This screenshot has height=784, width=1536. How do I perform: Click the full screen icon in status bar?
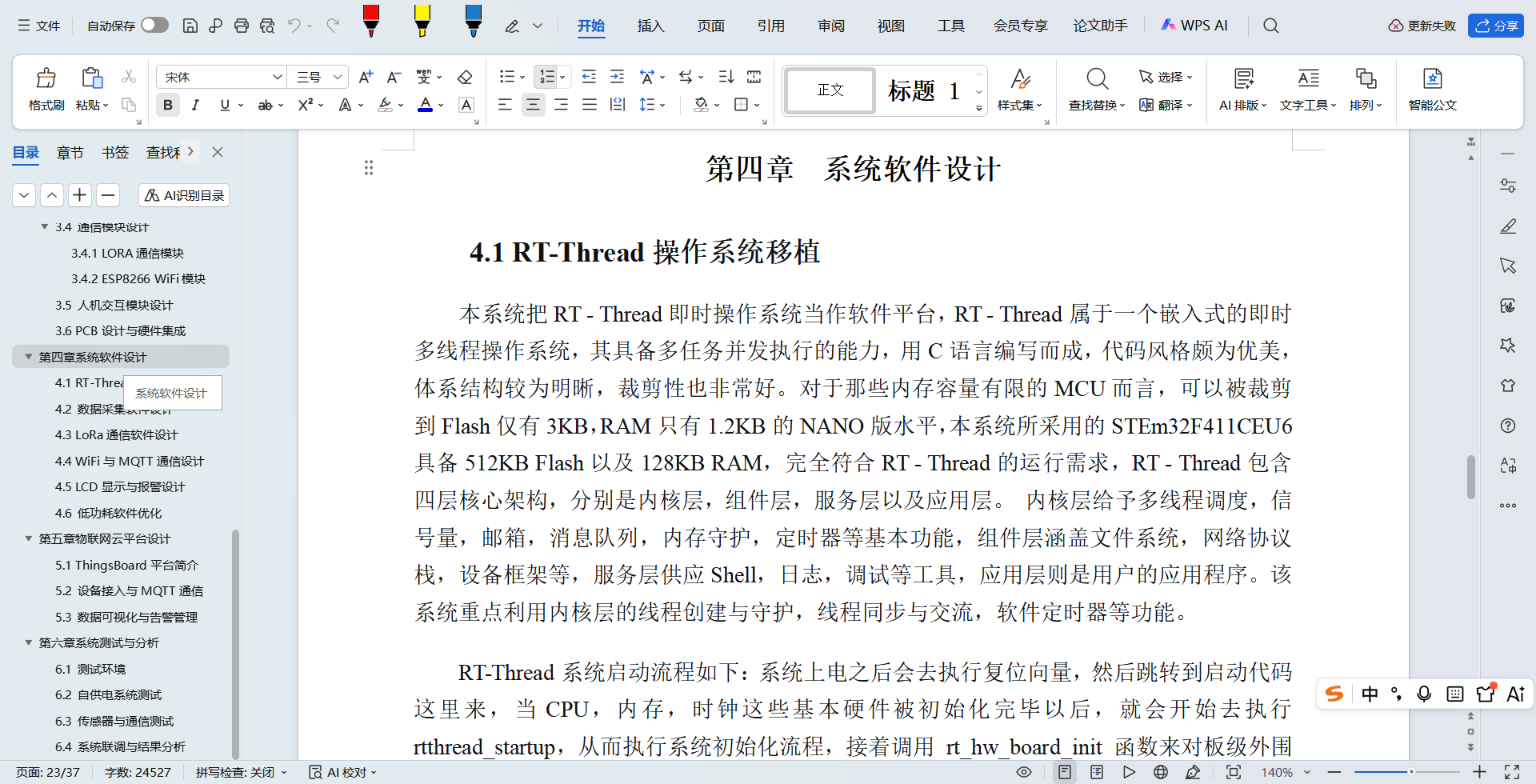1512,772
